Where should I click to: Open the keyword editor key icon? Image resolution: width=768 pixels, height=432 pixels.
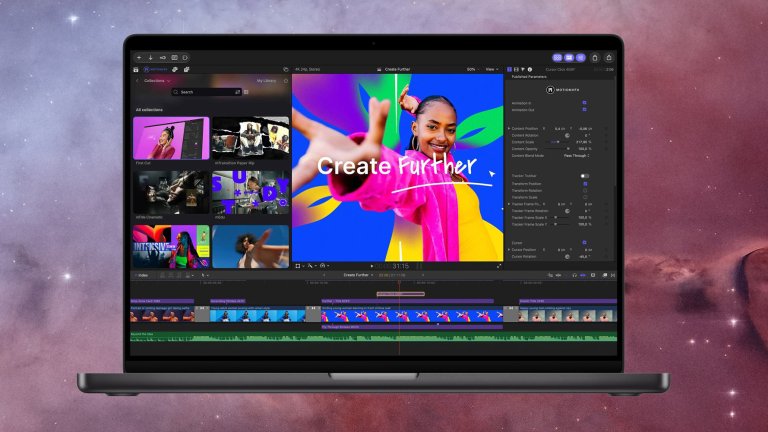coord(163,58)
